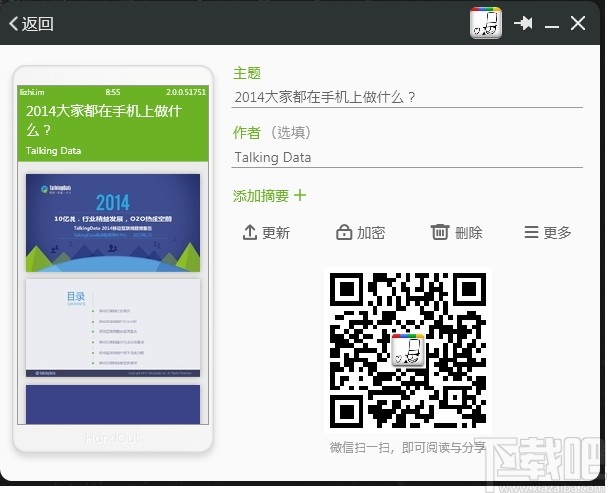Select the WeChat QR code image
Image resolution: width=609 pixels, height=493 pixels.
pyautogui.click(x=408, y=350)
